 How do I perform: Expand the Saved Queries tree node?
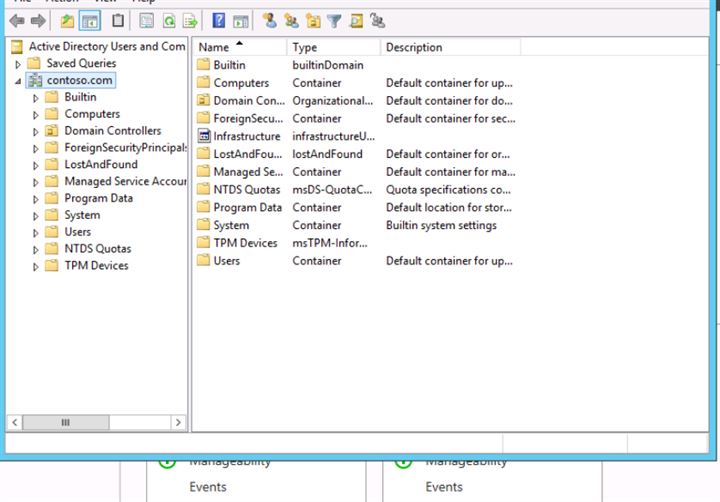19,63
